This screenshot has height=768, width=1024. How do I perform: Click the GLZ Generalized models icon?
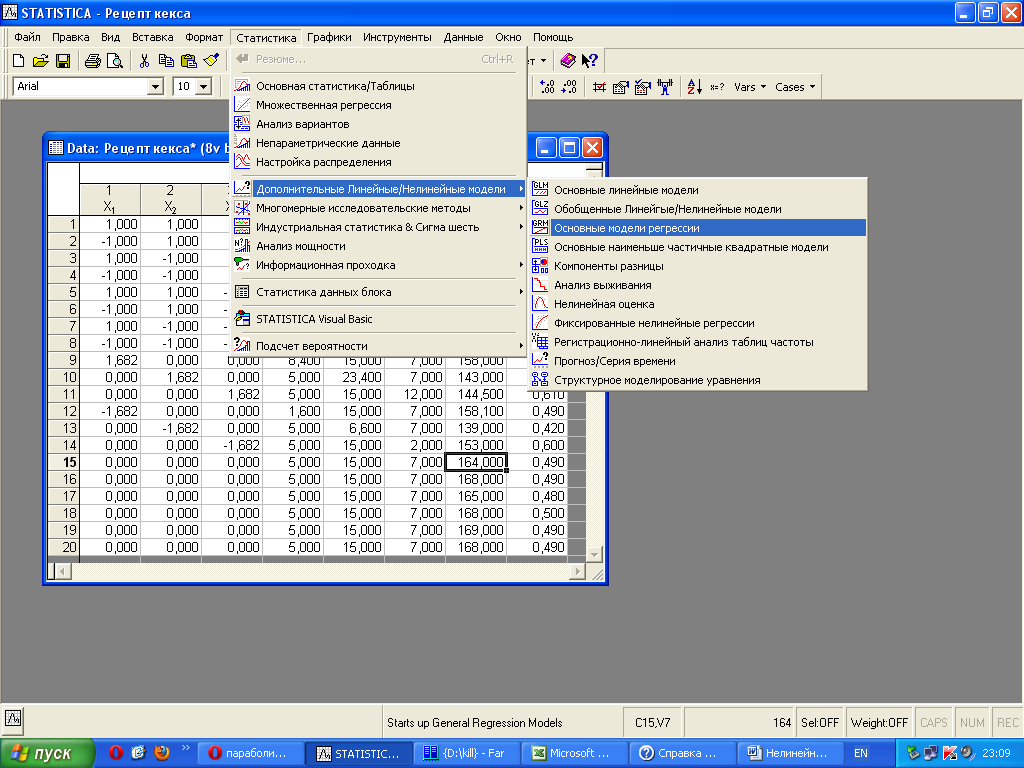click(540, 208)
